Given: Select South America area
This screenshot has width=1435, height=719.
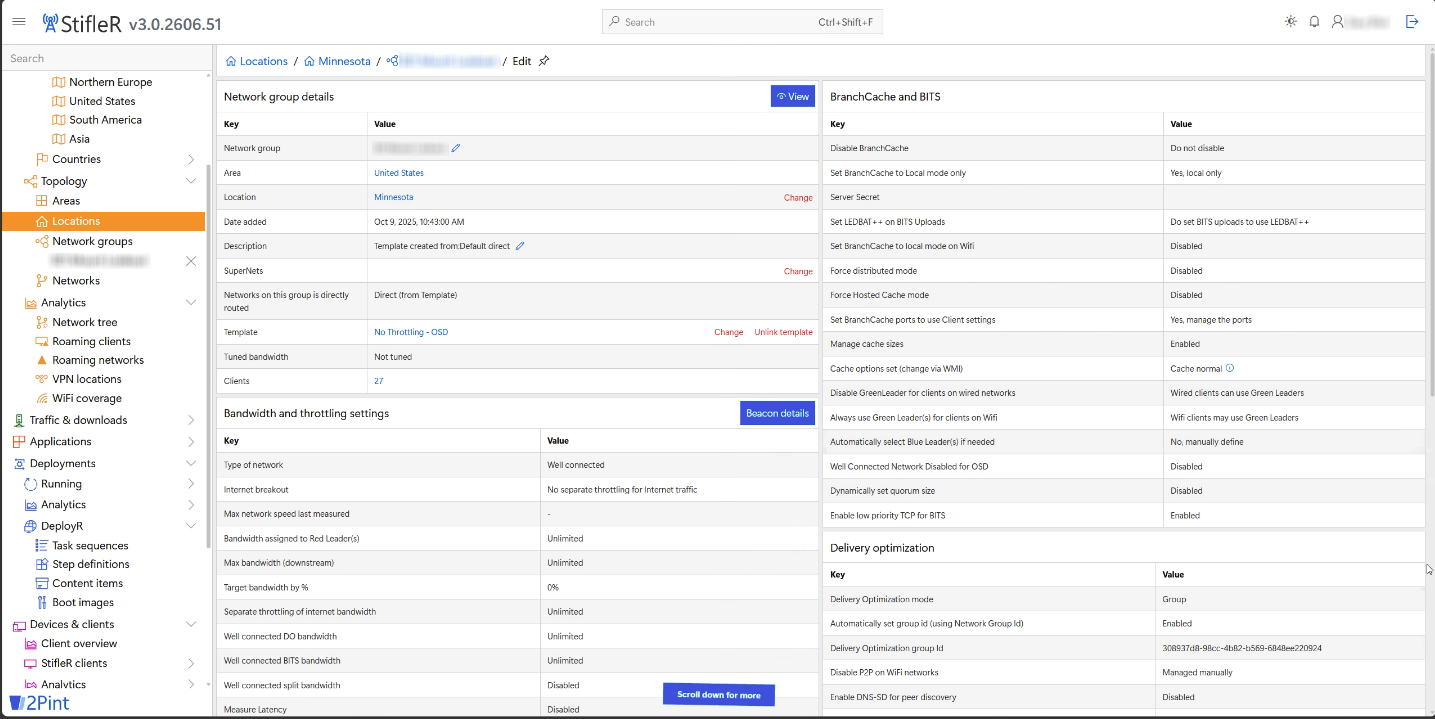Looking at the screenshot, I should coord(105,120).
